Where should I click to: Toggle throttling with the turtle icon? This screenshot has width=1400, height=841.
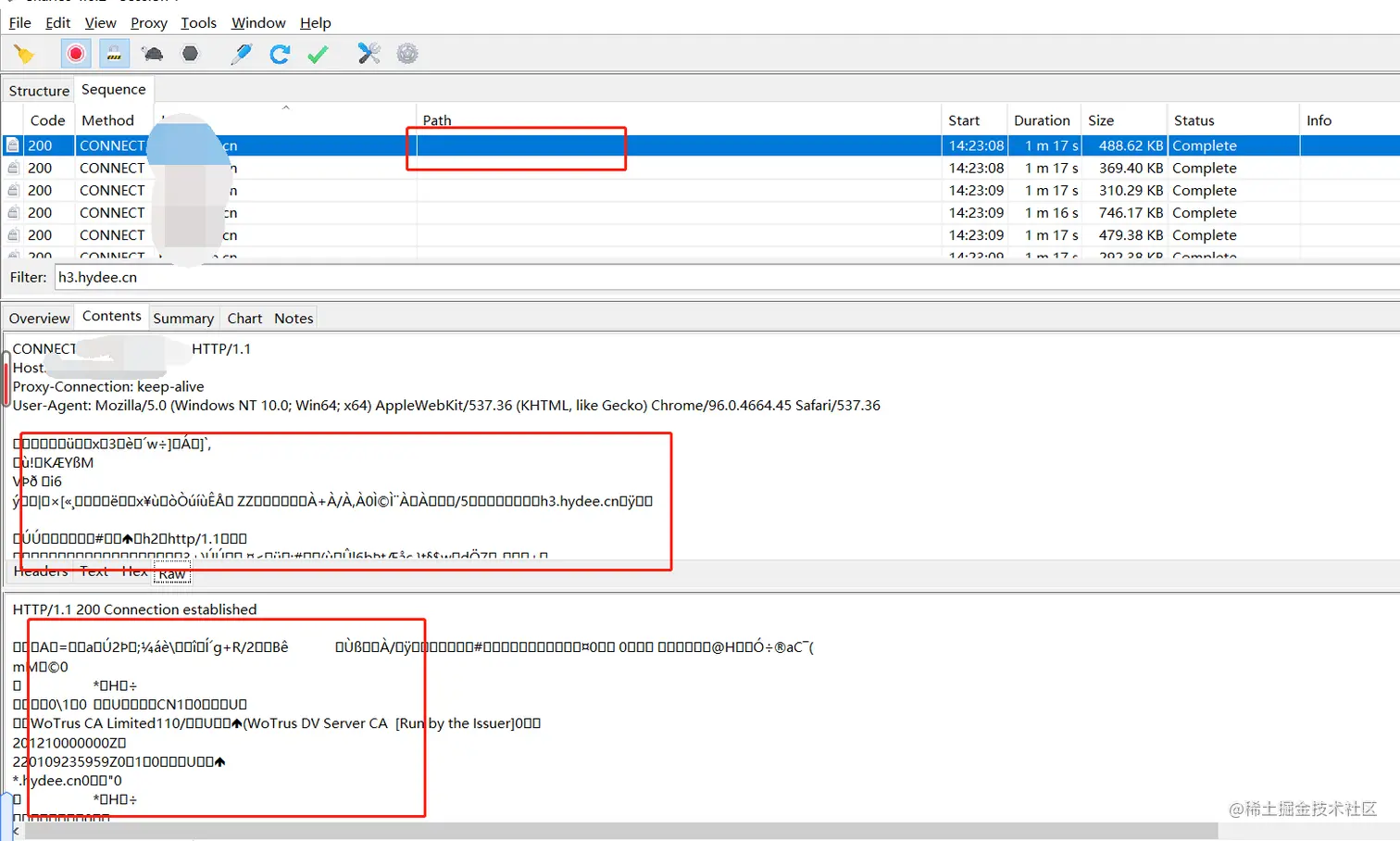click(x=153, y=54)
